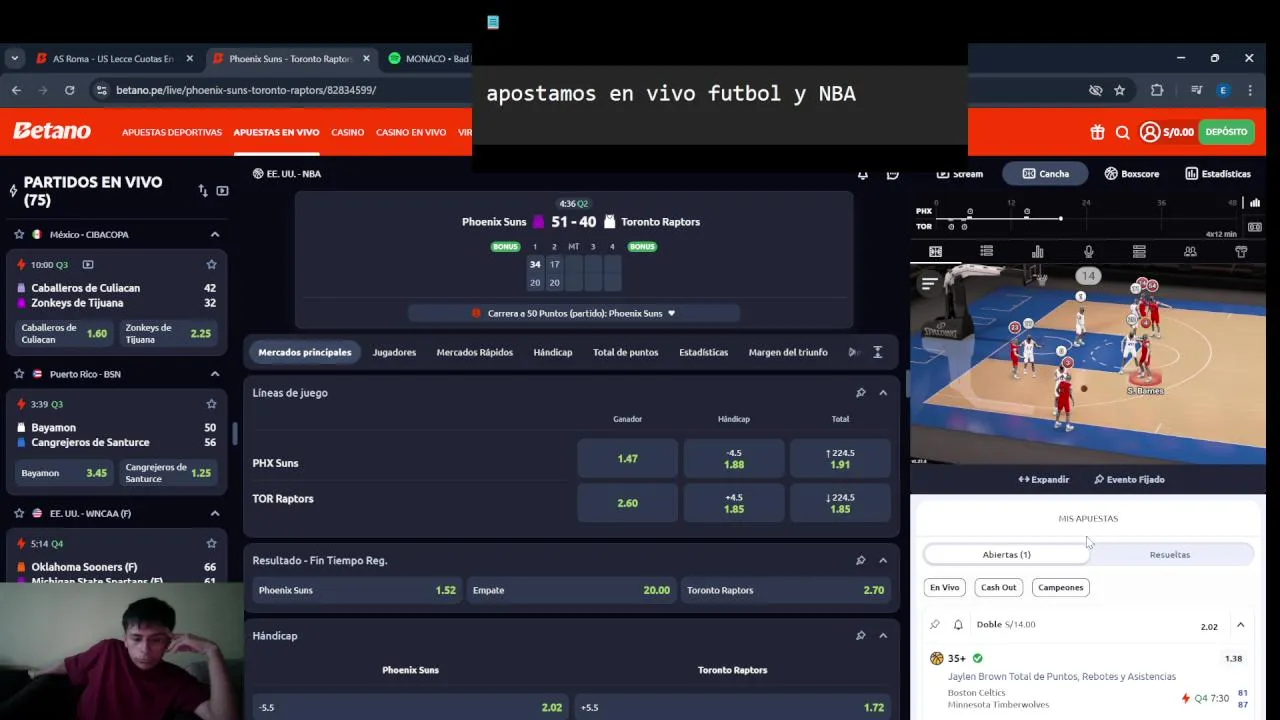Open the Boxscore view
This screenshot has height=720, width=1280.
point(1131,174)
